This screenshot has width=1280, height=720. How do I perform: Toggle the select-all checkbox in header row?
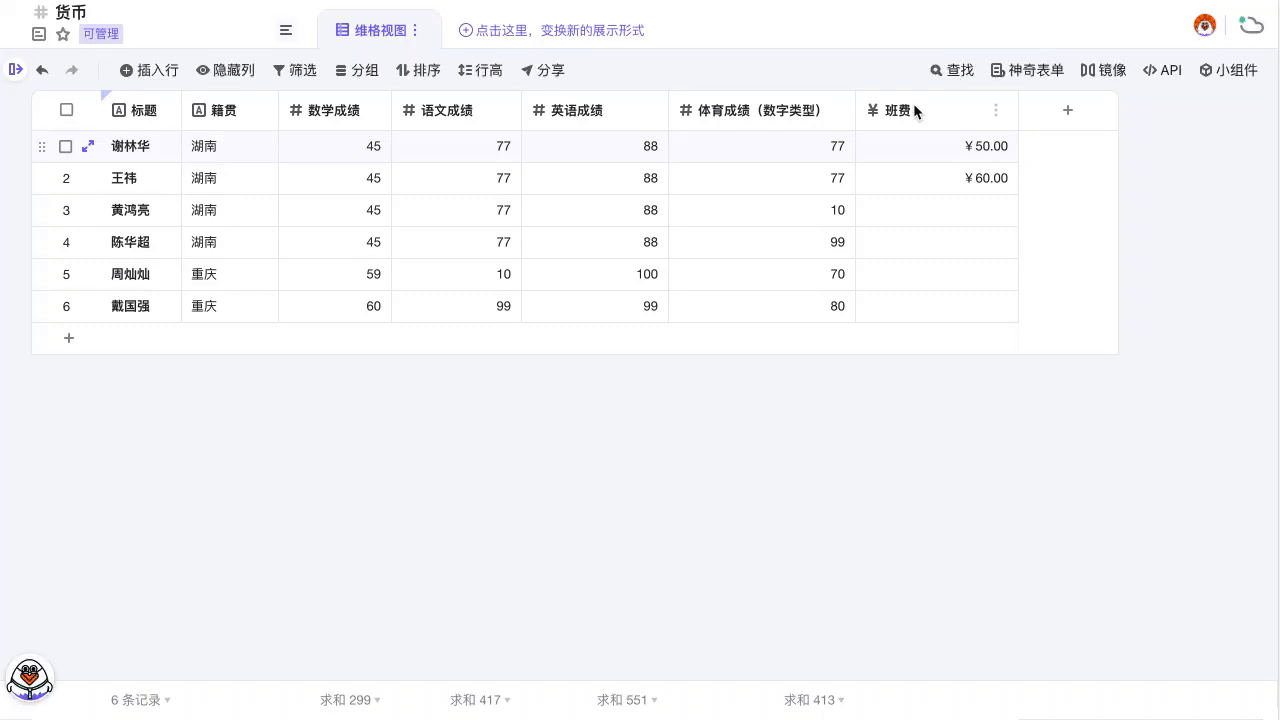coord(66,110)
